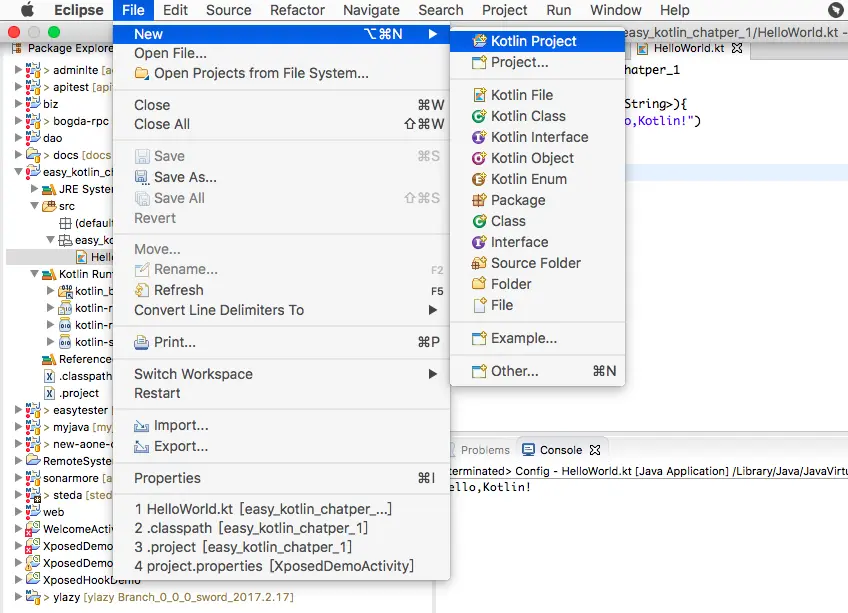The image size is (848, 613).
Task: Close the HelloWorld.kt editor tab
Action: click(x=737, y=48)
